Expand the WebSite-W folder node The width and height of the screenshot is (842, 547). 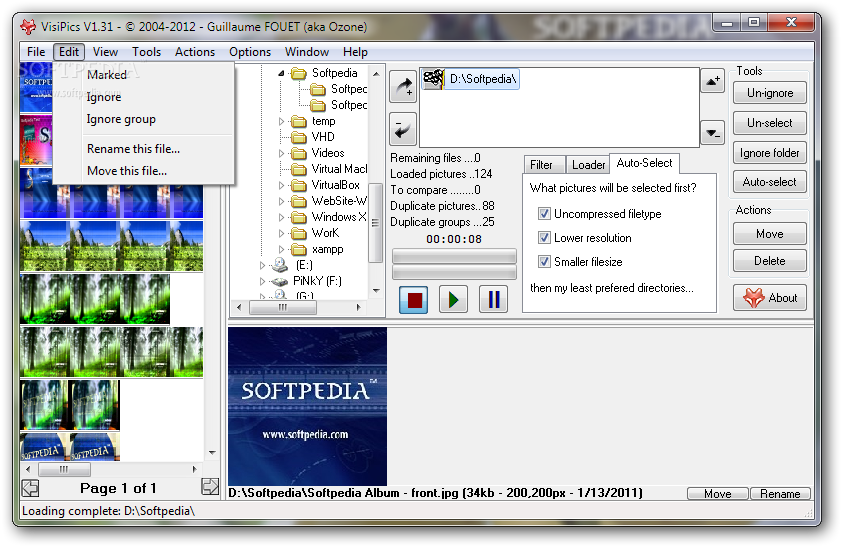281,202
